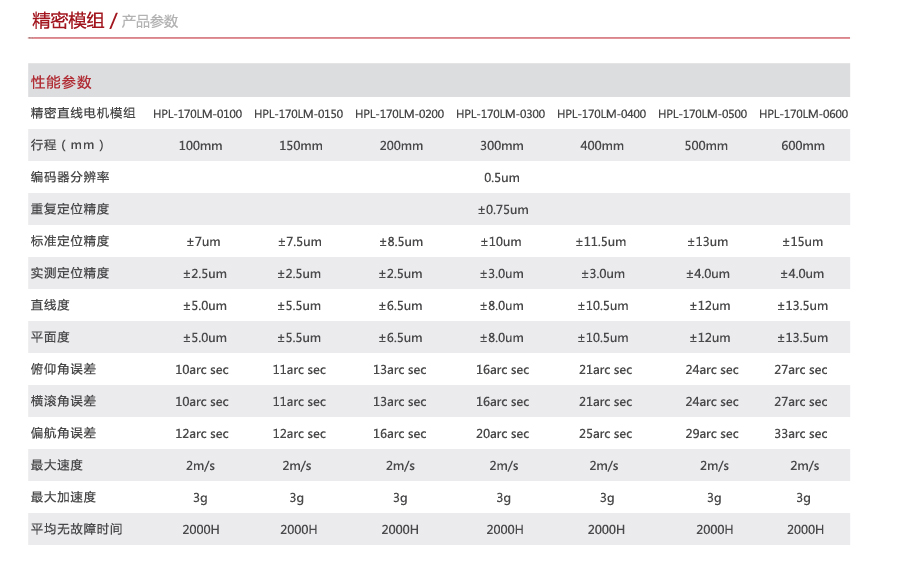
Task: Click the 500mm stroke value
Action: click(706, 146)
